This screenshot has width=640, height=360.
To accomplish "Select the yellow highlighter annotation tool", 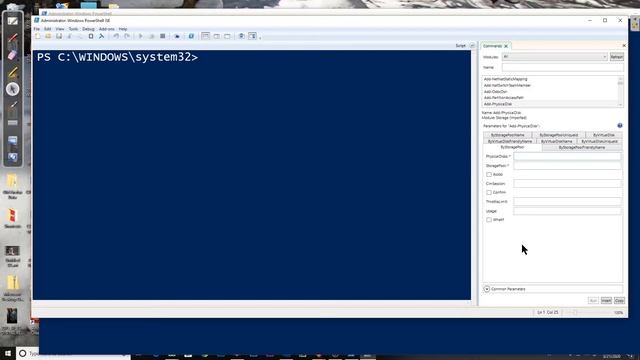I will point(13,73).
